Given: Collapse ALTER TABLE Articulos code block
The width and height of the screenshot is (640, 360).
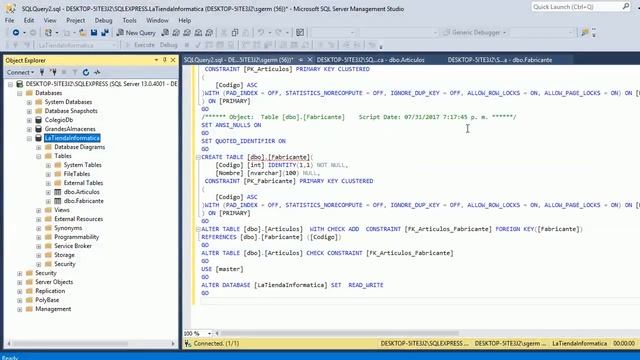Looking at the screenshot, I should [198, 229].
